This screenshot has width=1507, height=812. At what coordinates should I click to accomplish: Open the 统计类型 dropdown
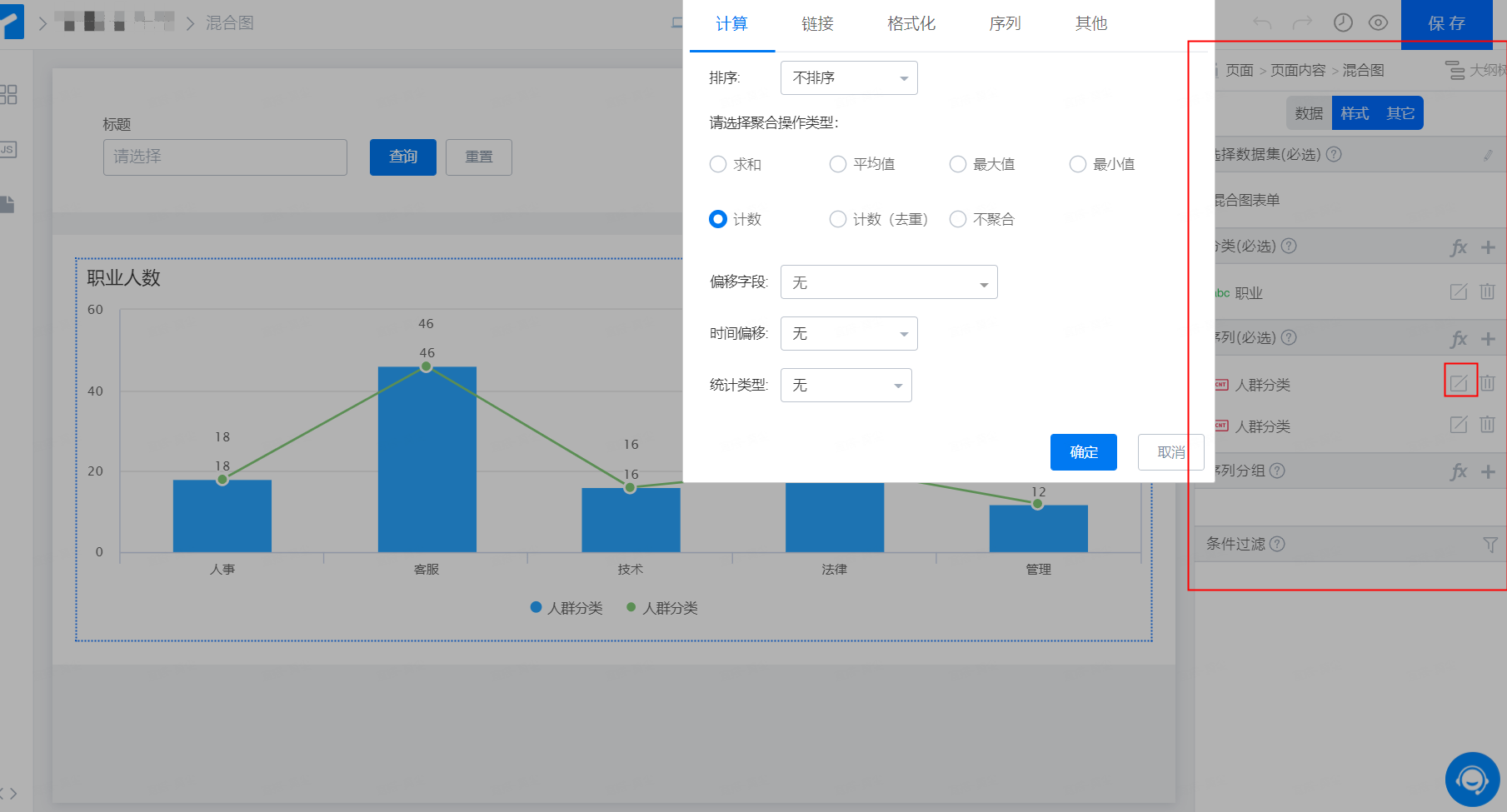pos(846,385)
